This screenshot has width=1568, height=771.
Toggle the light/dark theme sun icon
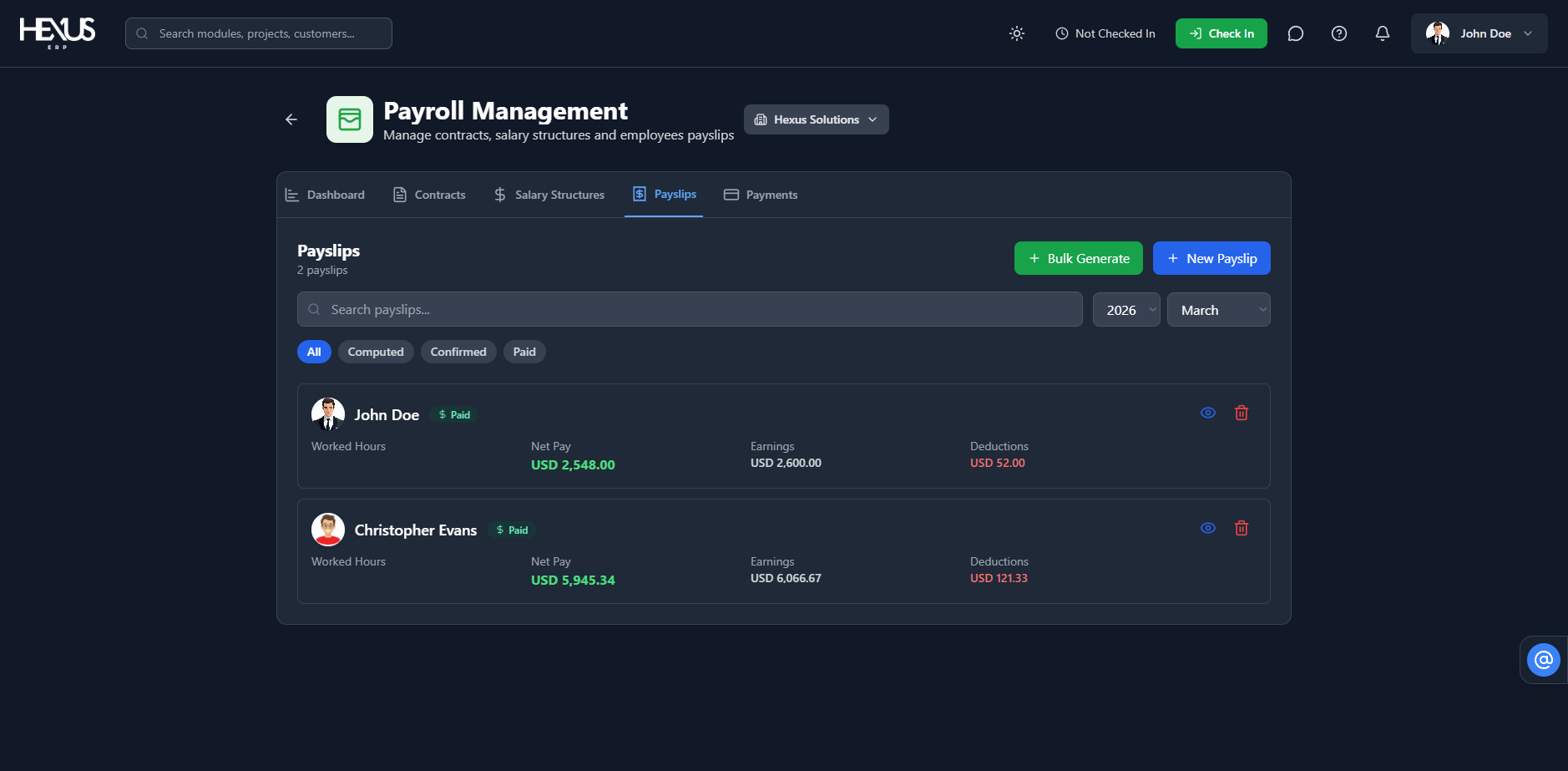(x=1017, y=33)
